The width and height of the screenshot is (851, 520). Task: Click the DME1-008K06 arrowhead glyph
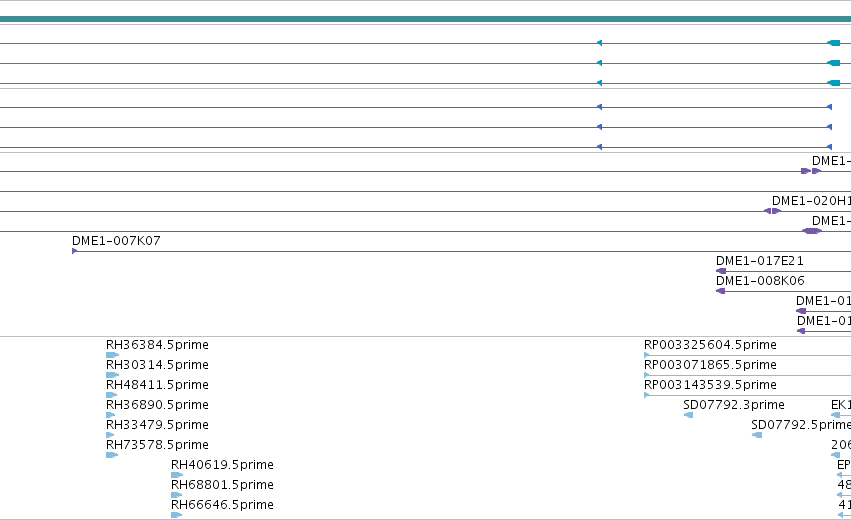720,291
